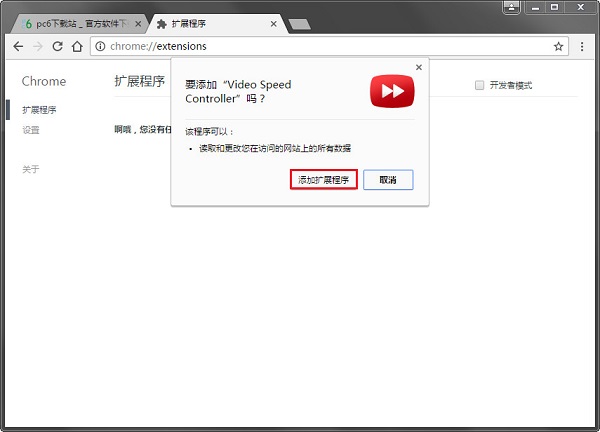Click the Video Speed Controller logo
The image size is (600, 432).
(x=392, y=91)
